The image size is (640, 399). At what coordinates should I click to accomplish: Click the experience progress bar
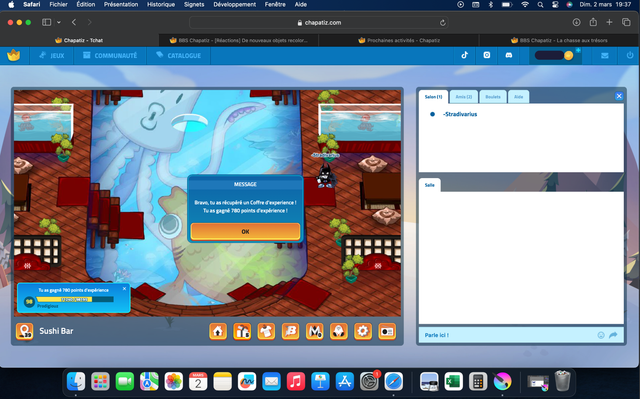point(75,299)
